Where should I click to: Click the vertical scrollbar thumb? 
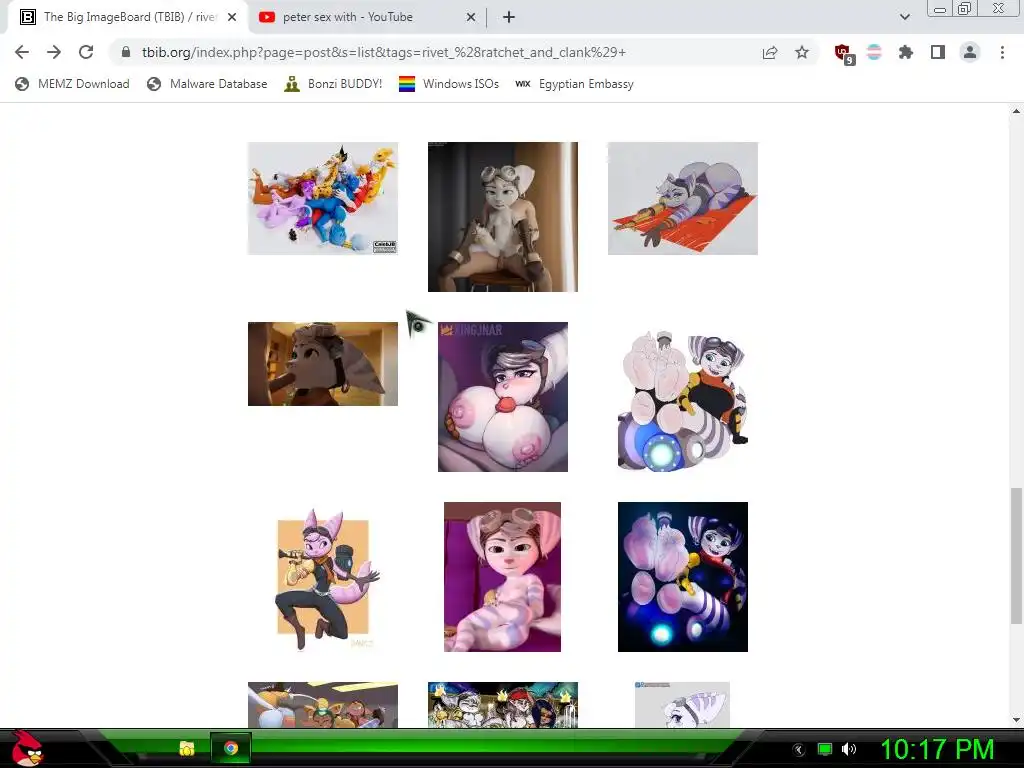click(1016, 555)
